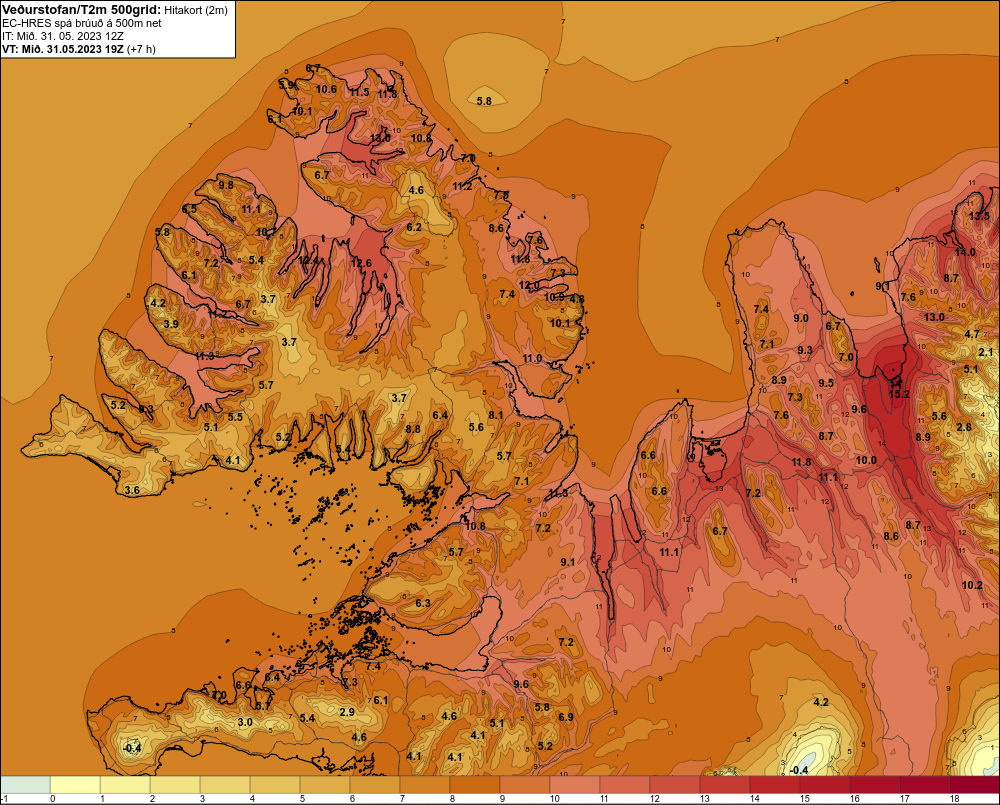Click the temperature value '6.5'
Screen dimensions: 1000x805
click(x=189, y=209)
